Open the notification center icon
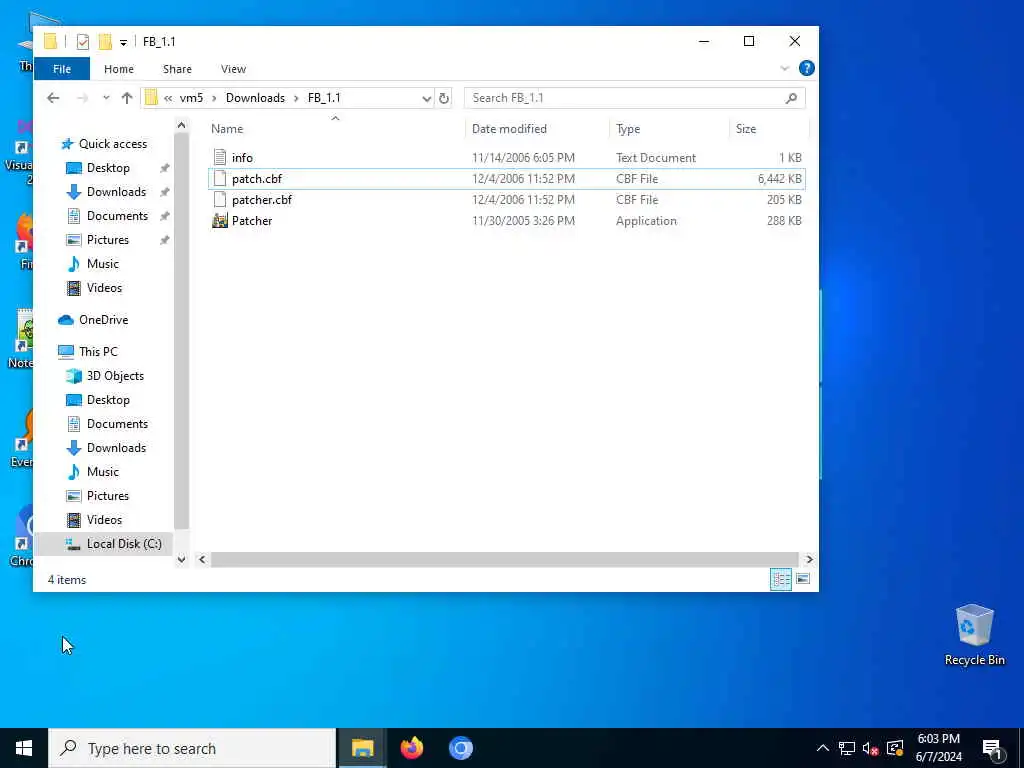1024x768 pixels. (x=992, y=750)
